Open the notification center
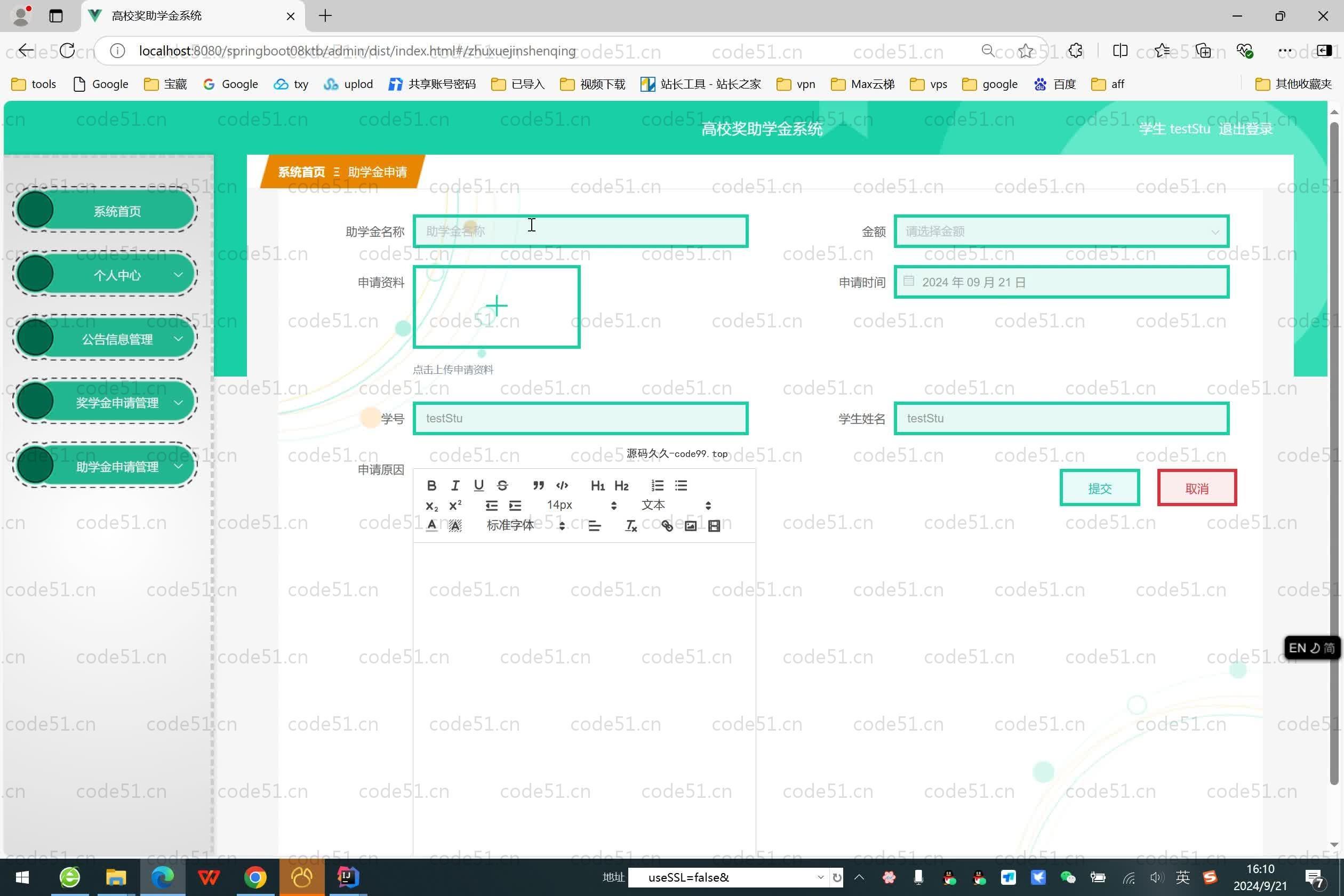Screen dimensions: 1344x896 [x=1315, y=878]
